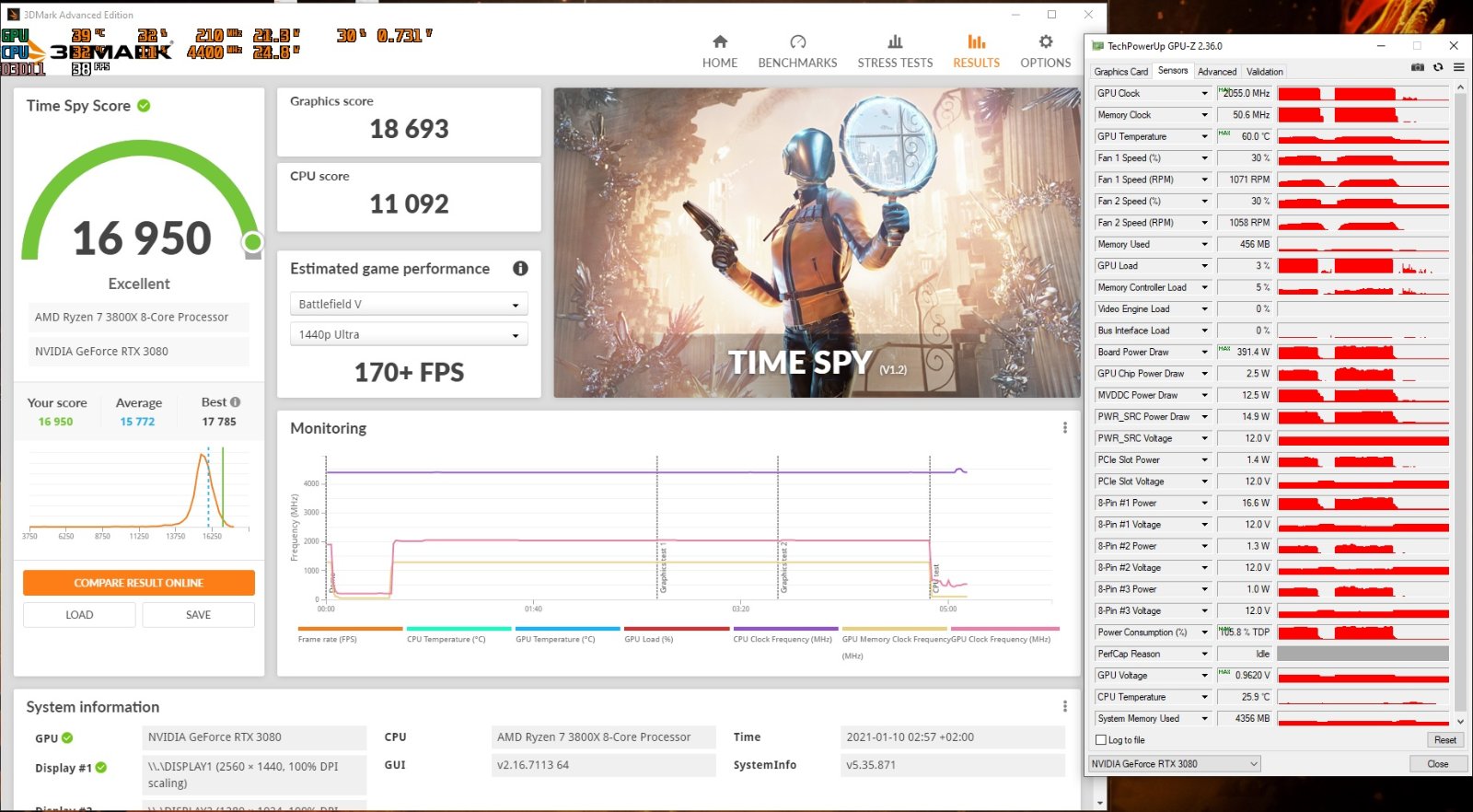Click the 105.8 % TDP power value

pyautogui.click(x=1246, y=632)
